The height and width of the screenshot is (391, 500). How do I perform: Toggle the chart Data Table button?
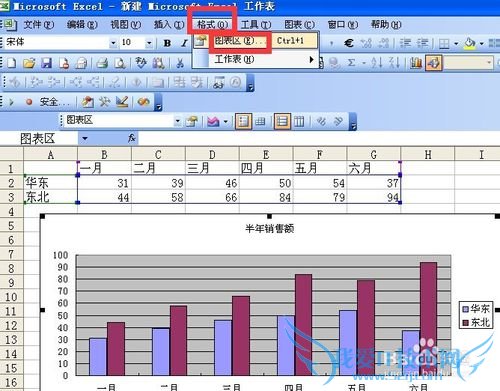click(x=260, y=121)
